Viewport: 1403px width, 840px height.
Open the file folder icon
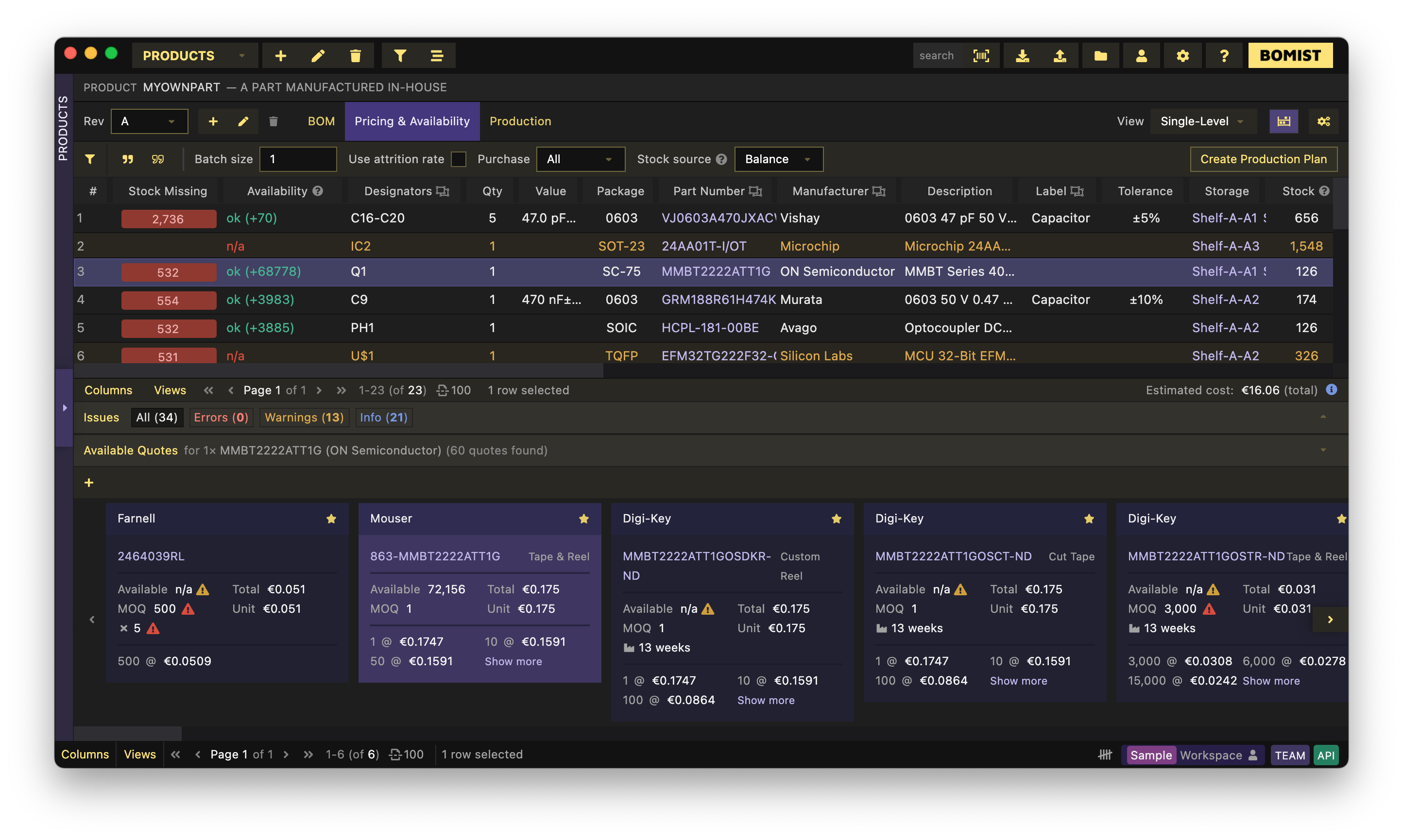point(1100,55)
